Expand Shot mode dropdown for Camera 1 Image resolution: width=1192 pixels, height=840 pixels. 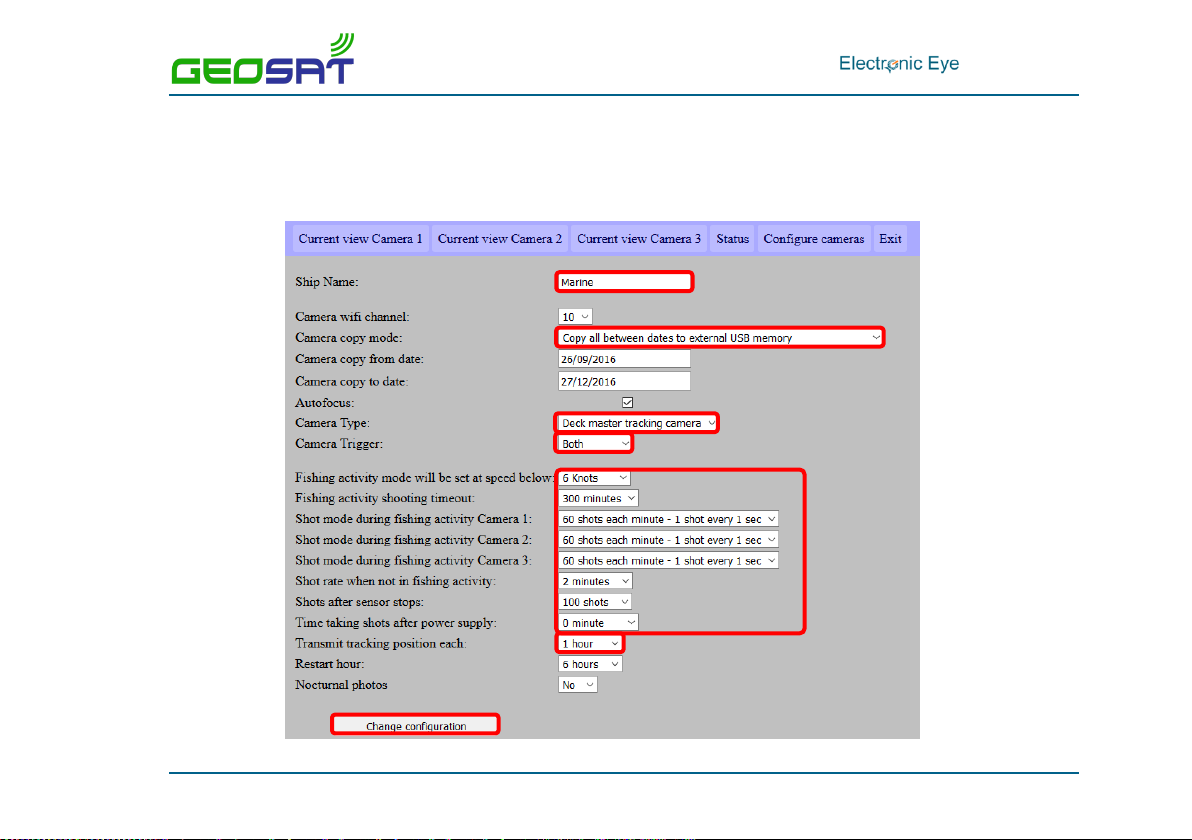click(x=668, y=519)
